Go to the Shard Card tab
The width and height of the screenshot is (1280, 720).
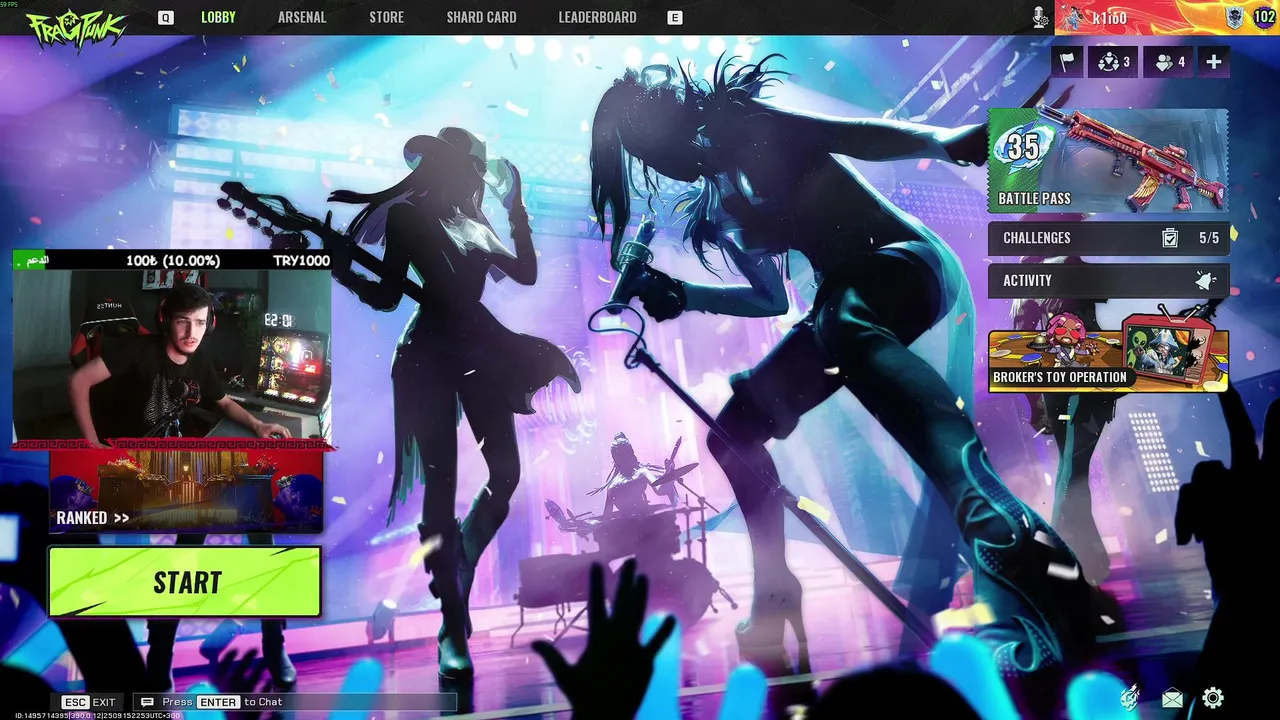coord(481,17)
